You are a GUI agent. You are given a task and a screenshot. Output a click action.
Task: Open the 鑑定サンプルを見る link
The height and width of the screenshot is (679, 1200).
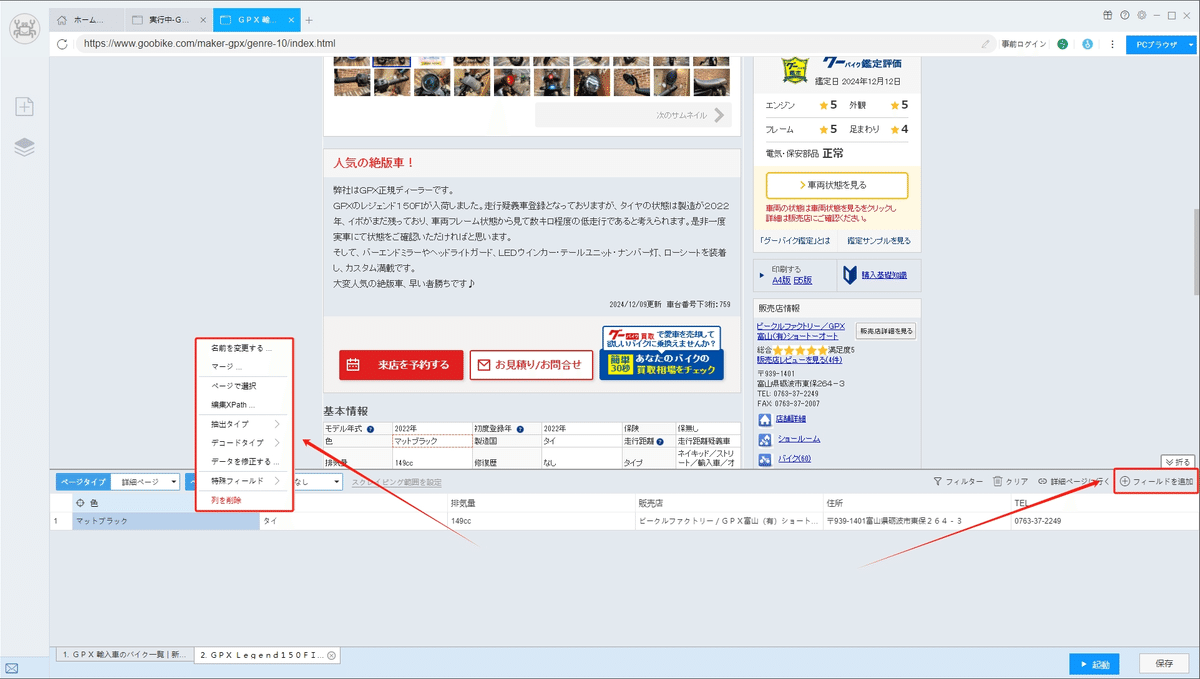(879, 241)
